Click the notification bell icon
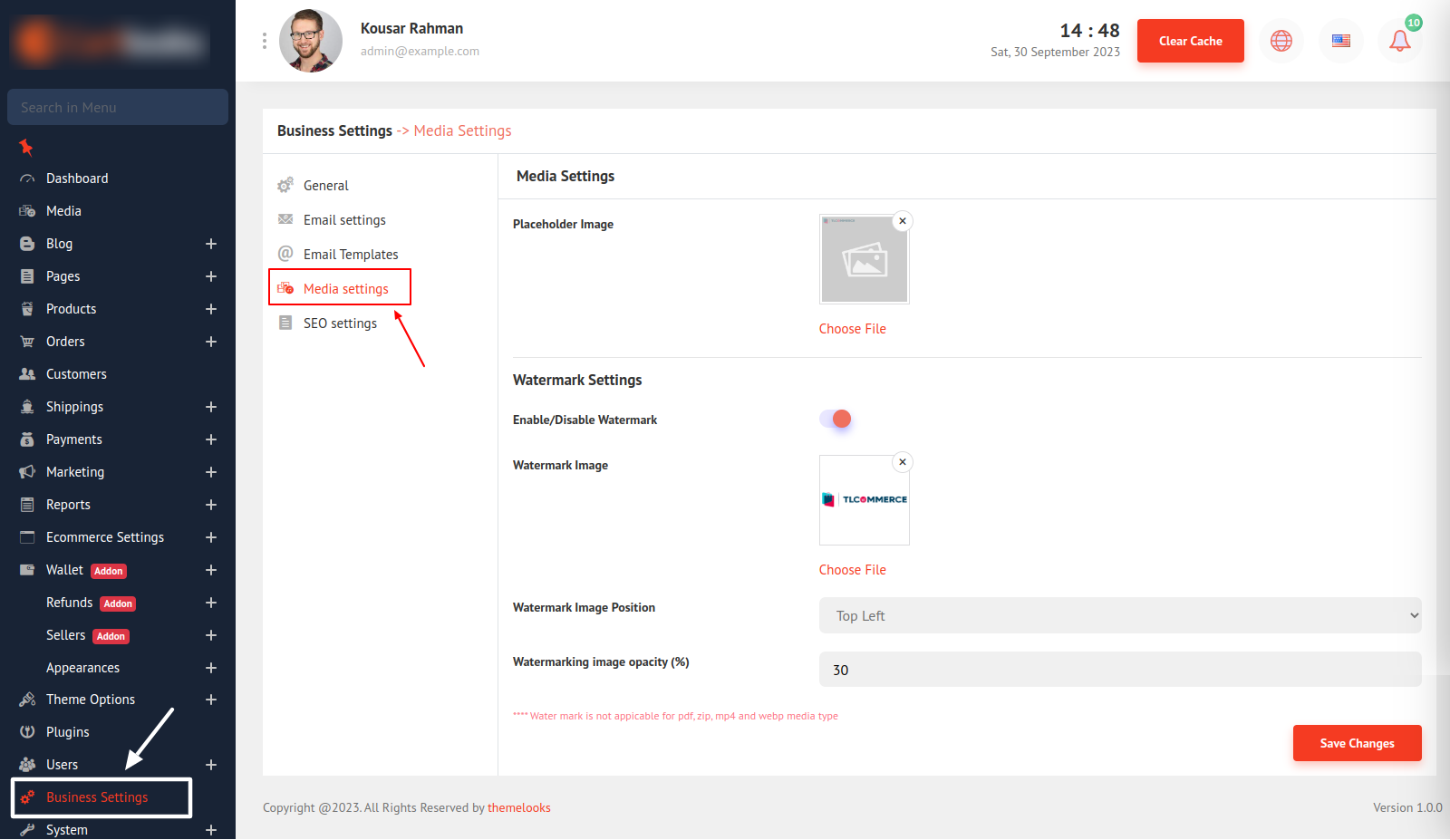The height and width of the screenshot is (840, 1450). 1399,41
